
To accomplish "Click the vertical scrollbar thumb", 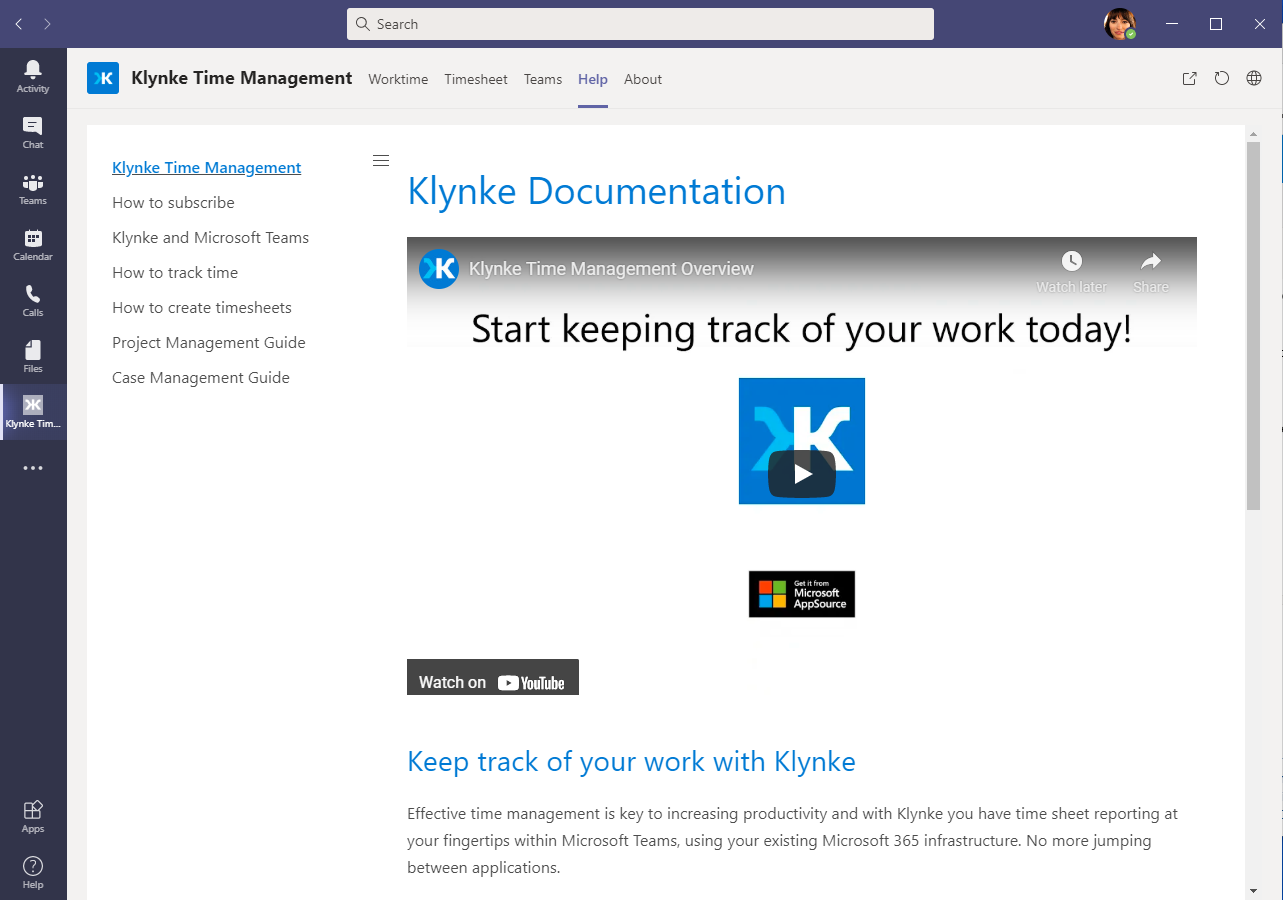I will tap(1253, 326).
